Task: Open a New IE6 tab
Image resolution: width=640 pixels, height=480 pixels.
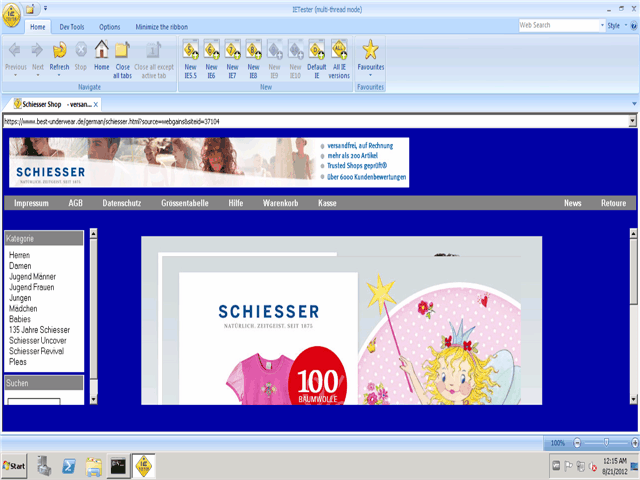Action: tap(211, 50)
